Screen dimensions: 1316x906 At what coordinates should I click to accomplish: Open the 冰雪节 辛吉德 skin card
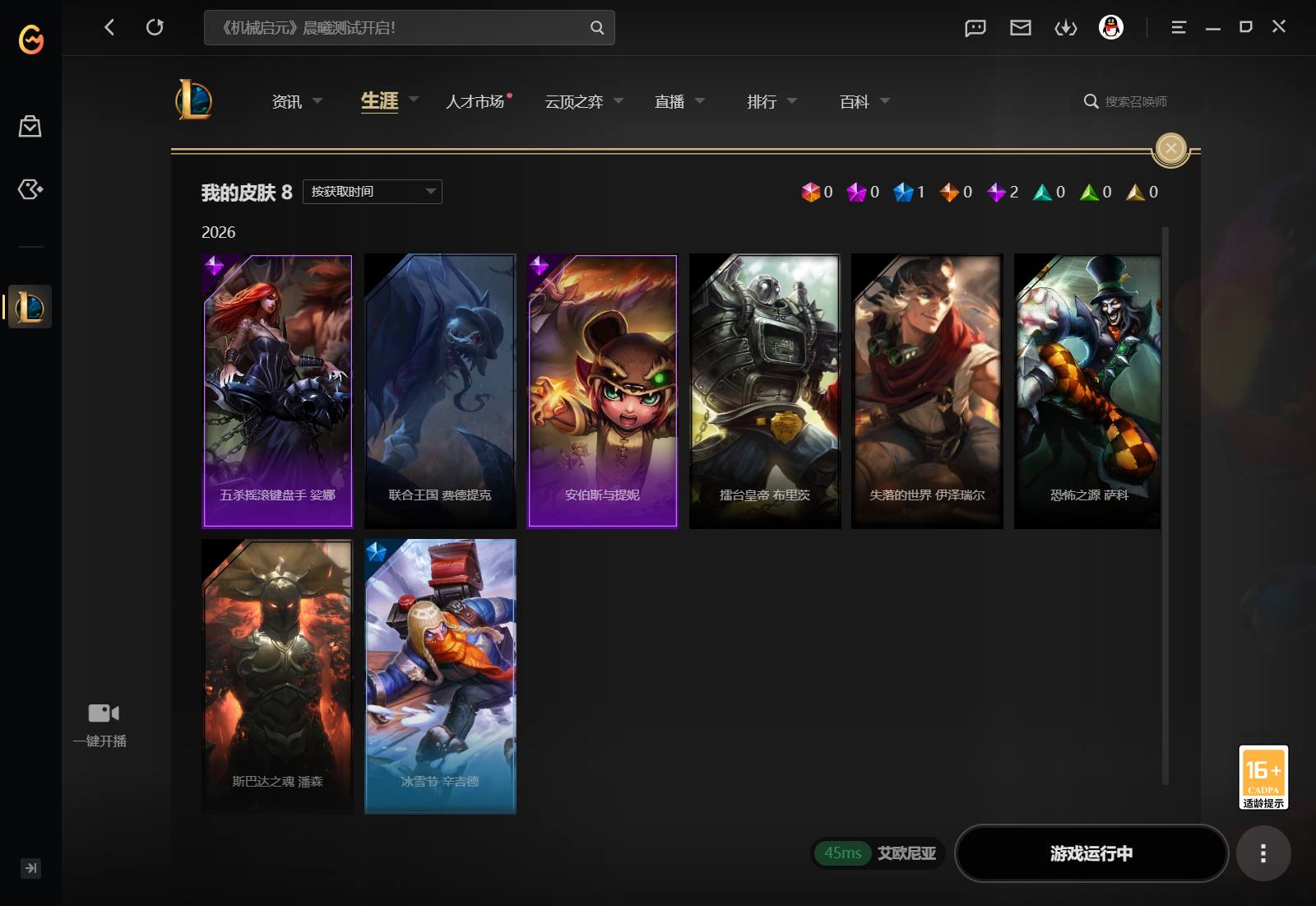(x=440, y=676)
